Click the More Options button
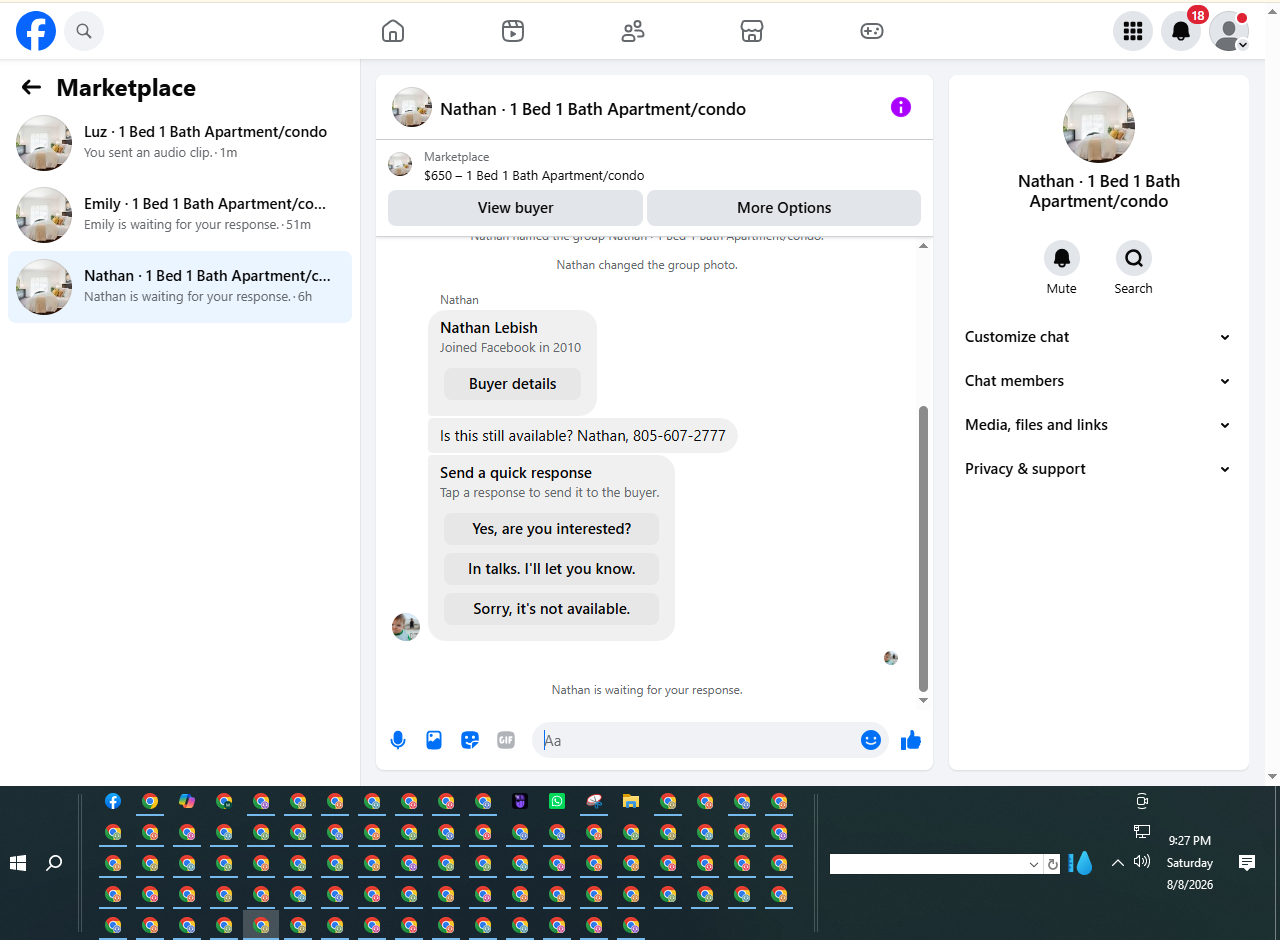This screenshot has height=940, width=1280. pyautogui.click(x=784, y=208)
